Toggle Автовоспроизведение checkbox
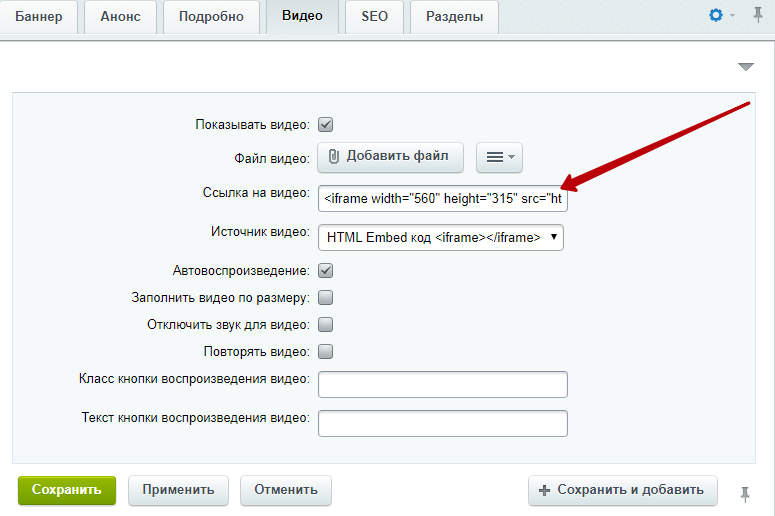The image size is (775, 516). (325, 271)
